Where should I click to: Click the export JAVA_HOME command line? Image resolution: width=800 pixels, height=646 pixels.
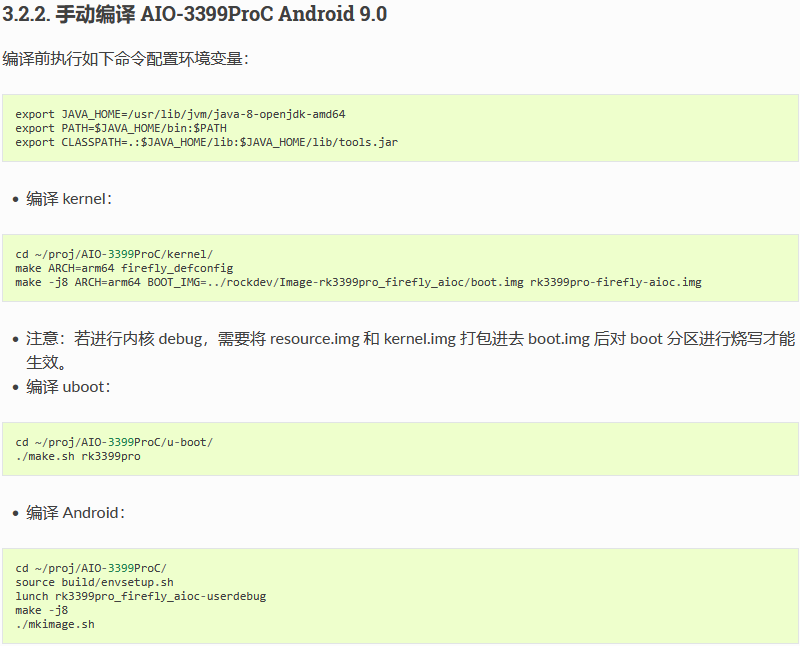coord(180,114)
